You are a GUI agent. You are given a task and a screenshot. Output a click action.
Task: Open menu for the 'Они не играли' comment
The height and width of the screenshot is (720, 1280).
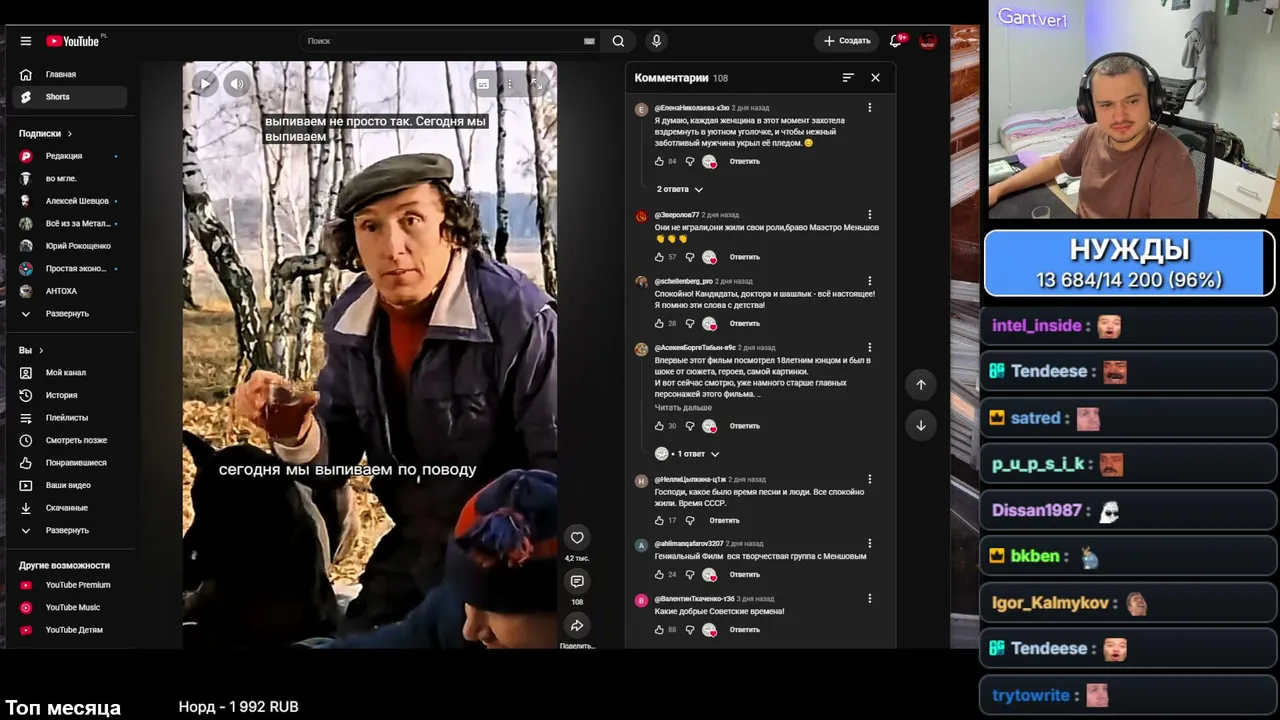pyautogui.click(x=869, y=215)
